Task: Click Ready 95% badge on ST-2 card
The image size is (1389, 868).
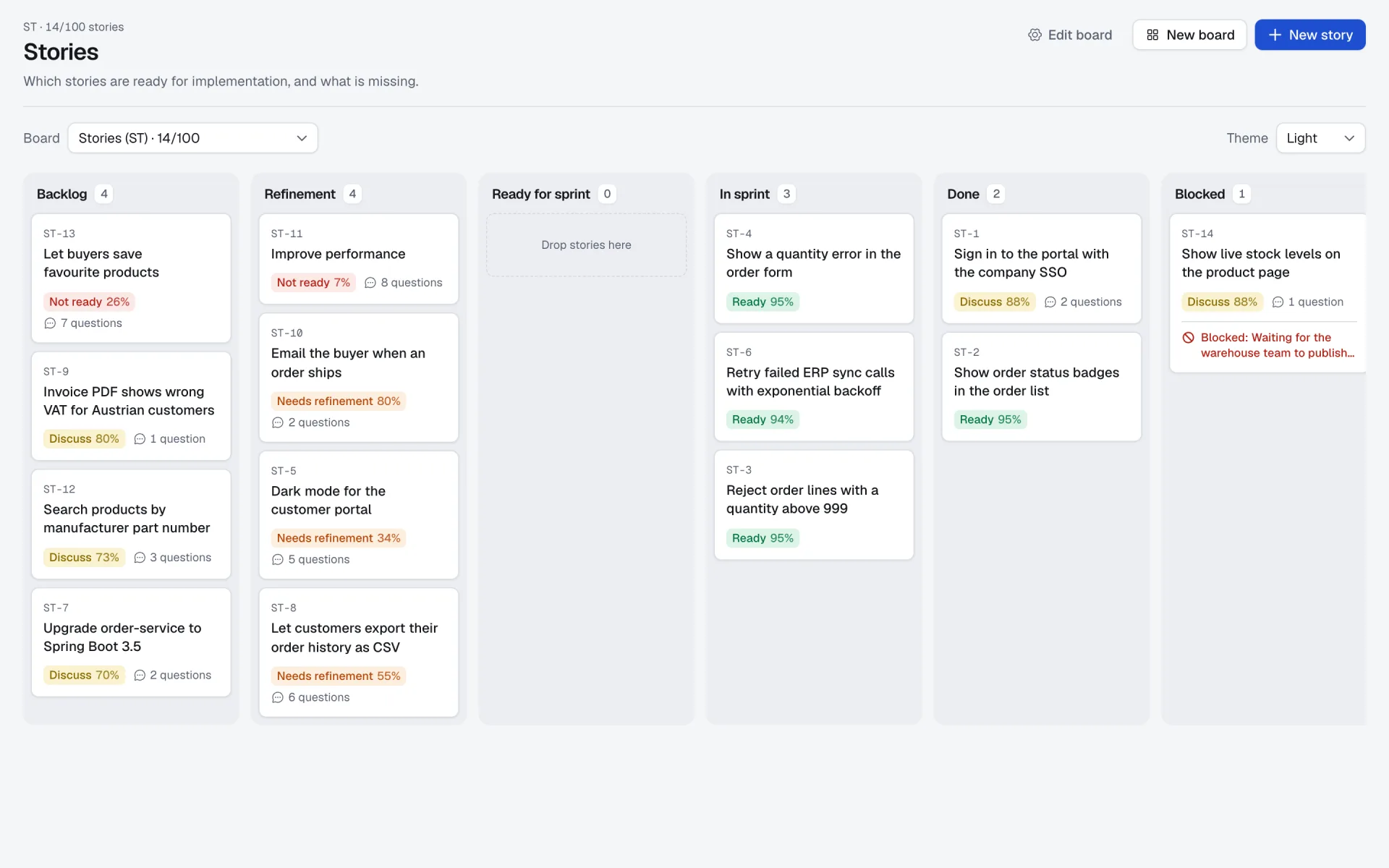Action: click(x=990, y=420)
